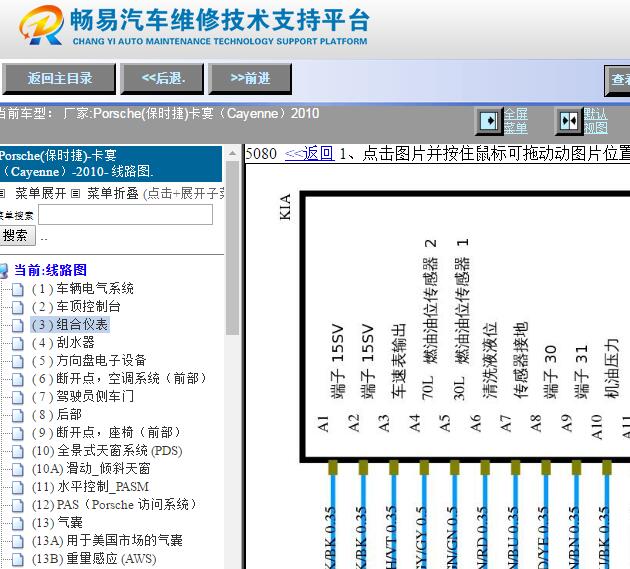The height and width of the screenshot is (569, 630).
Task: Click page icon beside 滑动_倾斜天窗
Action: tap(17, 469)
